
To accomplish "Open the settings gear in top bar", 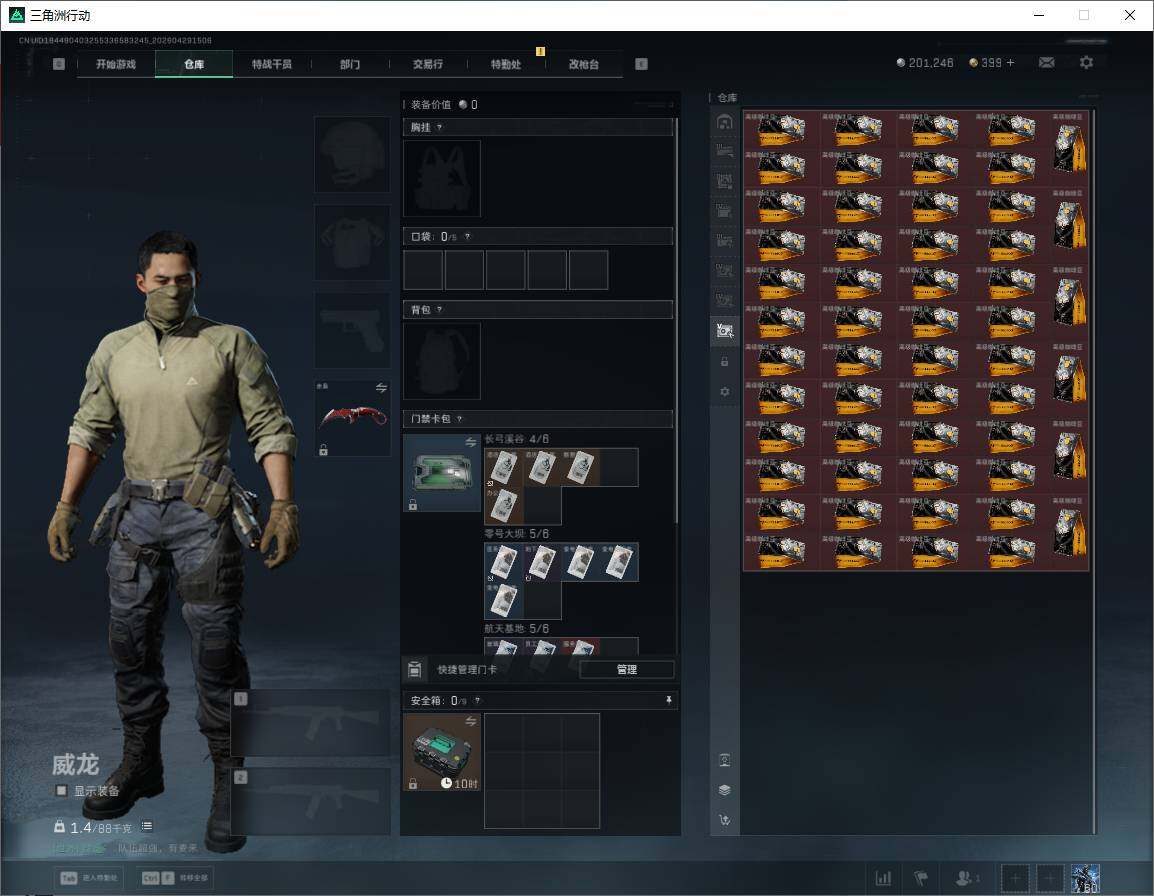I will 1086,63.
